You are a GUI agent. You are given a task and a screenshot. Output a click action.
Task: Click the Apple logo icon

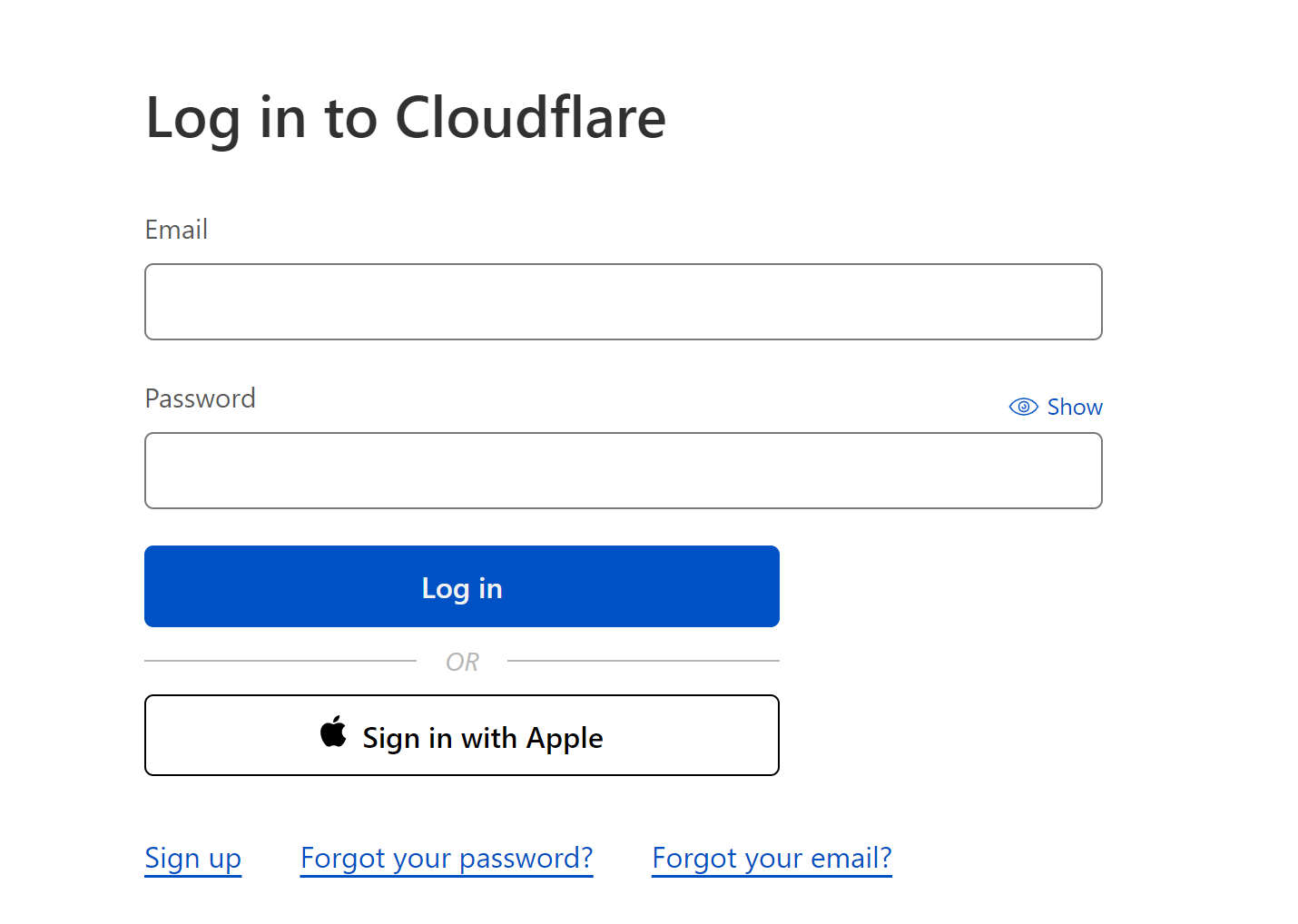pos(333,732)
